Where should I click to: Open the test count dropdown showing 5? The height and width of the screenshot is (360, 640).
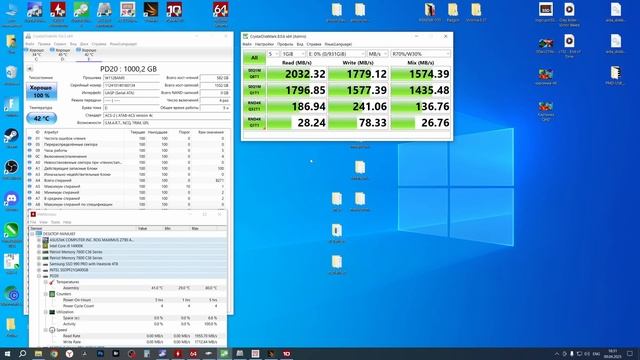273,54
